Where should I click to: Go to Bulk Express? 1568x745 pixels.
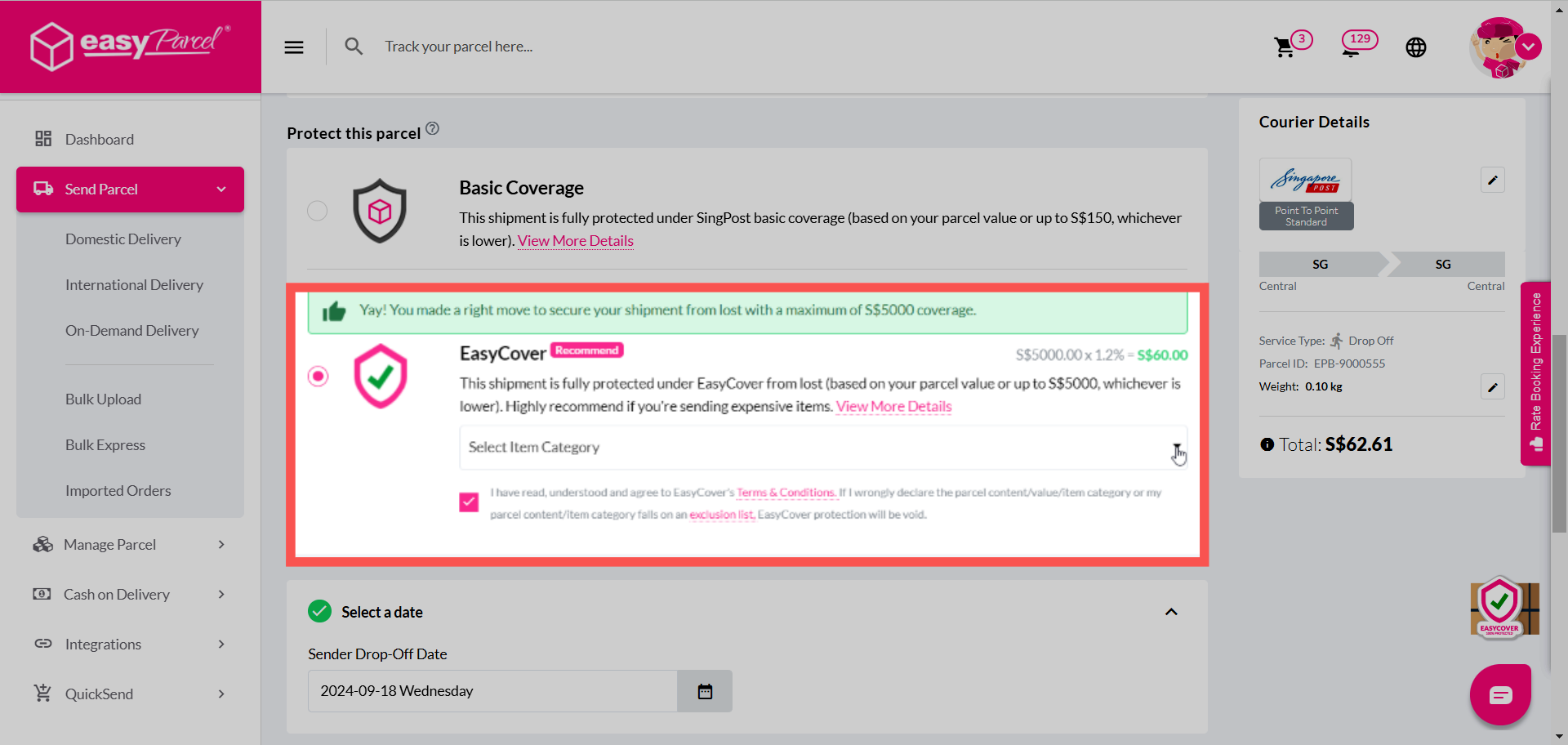[x=105, y=445]
